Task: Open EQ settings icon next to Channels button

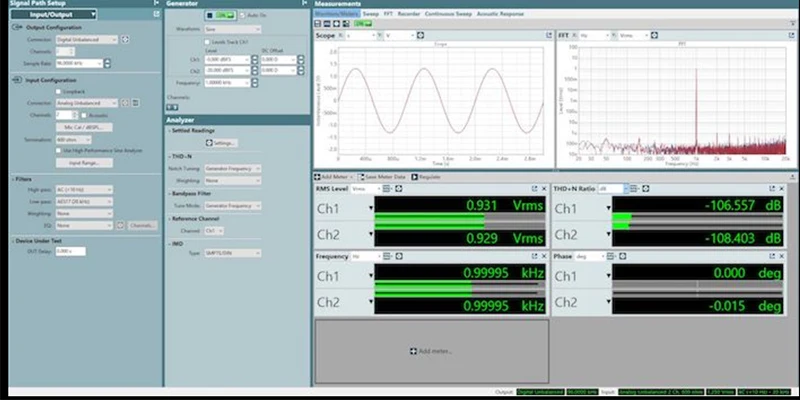Action: (x=120, y=225)
